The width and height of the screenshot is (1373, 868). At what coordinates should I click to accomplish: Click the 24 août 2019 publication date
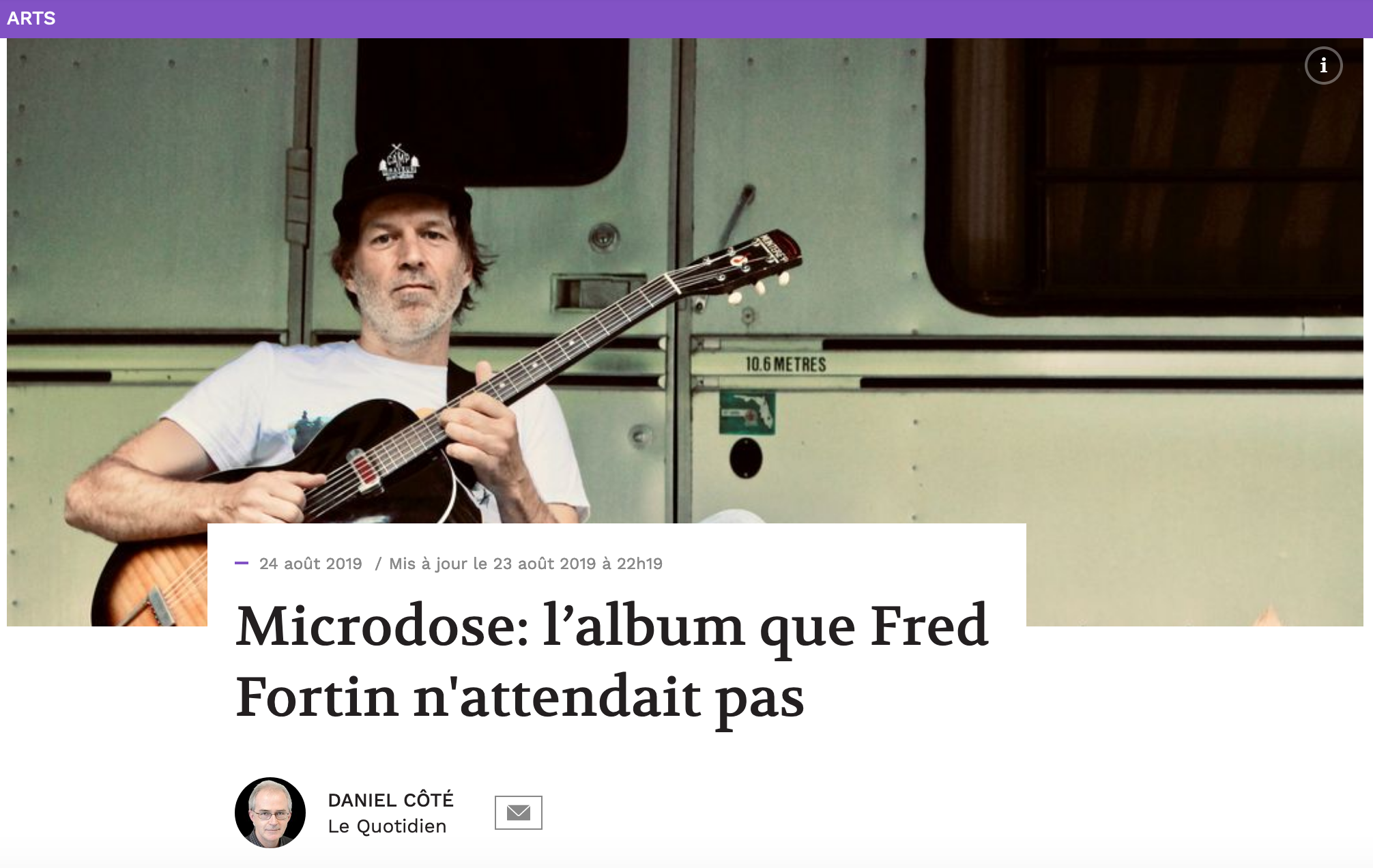(310, 564)
